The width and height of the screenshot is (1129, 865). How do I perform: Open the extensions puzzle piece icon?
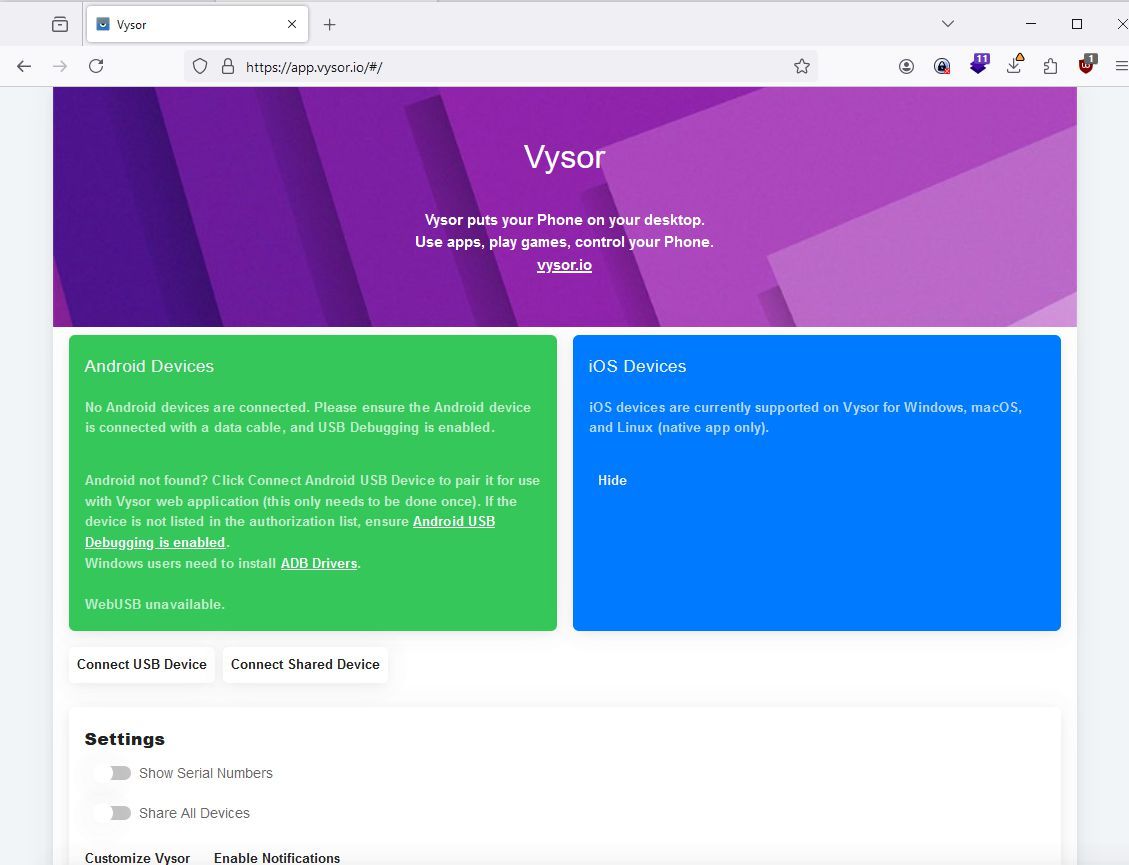click(1051, 66)
